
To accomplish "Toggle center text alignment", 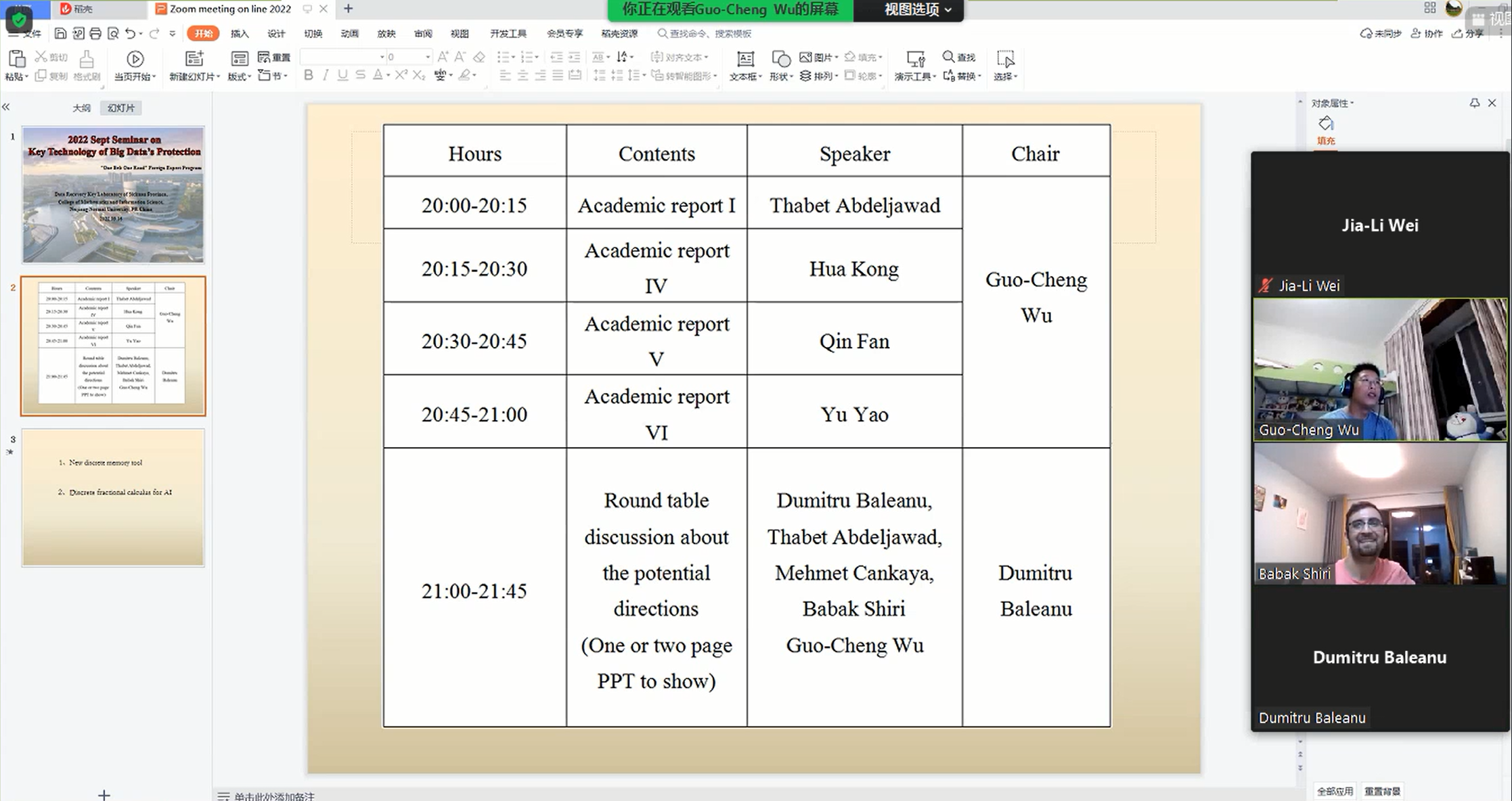I will click(522, 75).
